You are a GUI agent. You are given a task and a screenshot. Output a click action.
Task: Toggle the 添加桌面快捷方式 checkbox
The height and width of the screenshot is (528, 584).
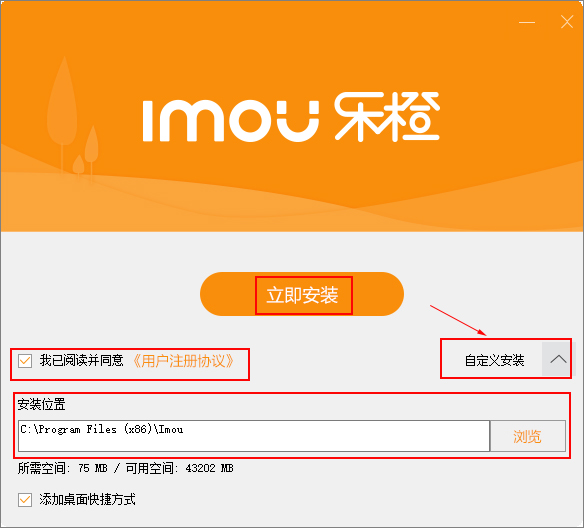click(25, 500)
